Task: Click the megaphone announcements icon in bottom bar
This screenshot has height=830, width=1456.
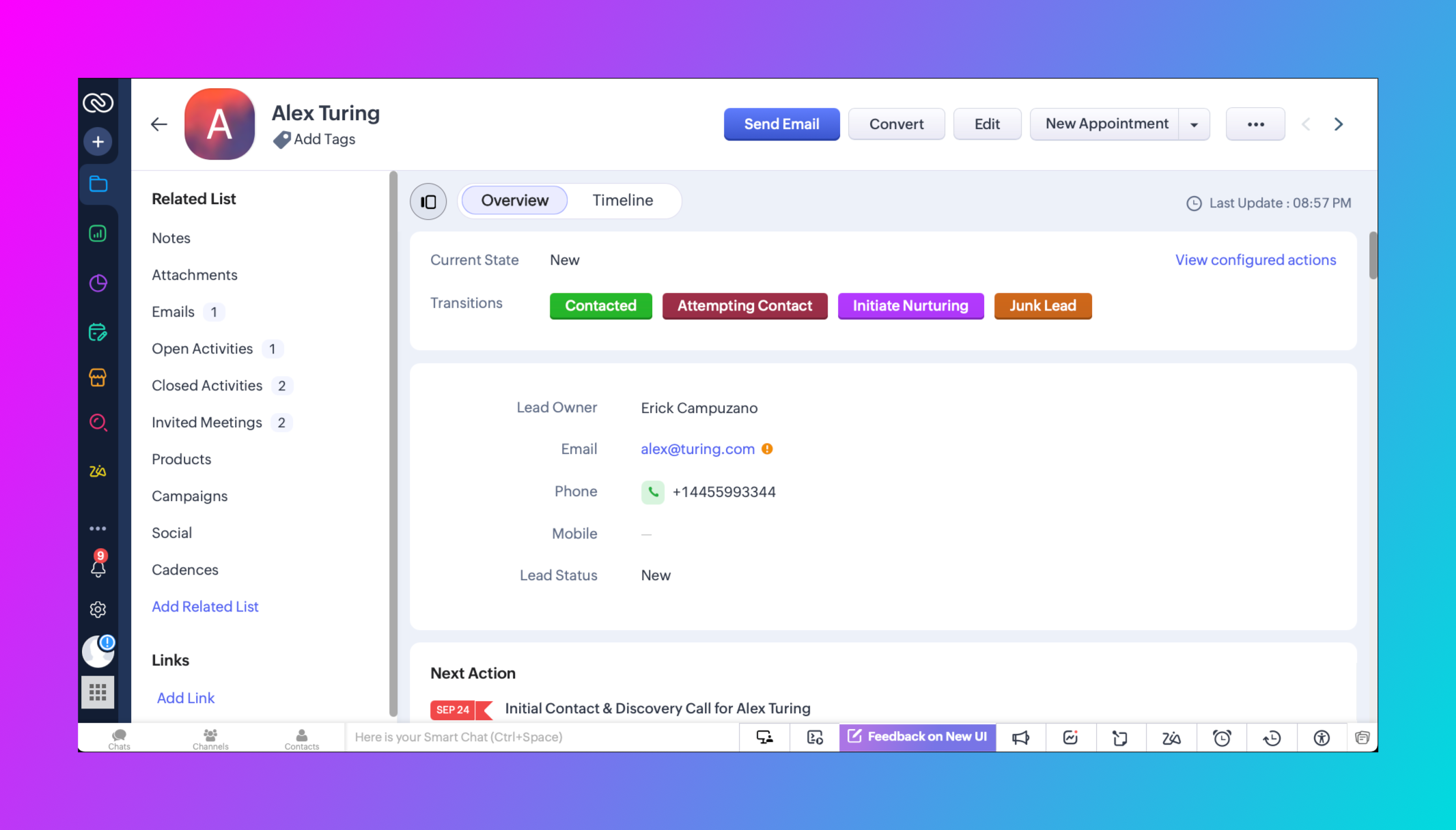Action: point(1020,737)
